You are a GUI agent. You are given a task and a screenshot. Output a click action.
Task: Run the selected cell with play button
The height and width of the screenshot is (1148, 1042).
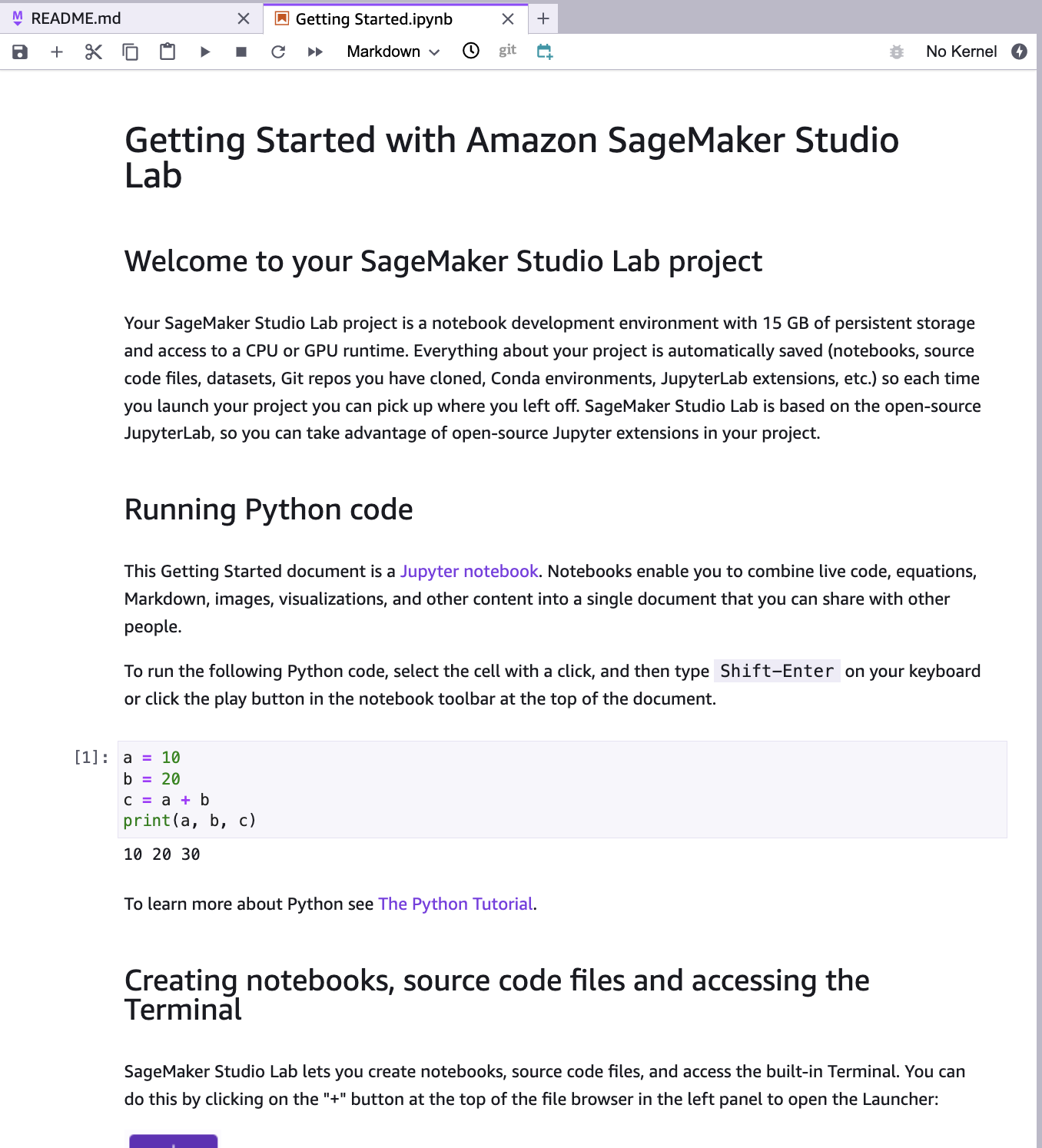point(204,51)
